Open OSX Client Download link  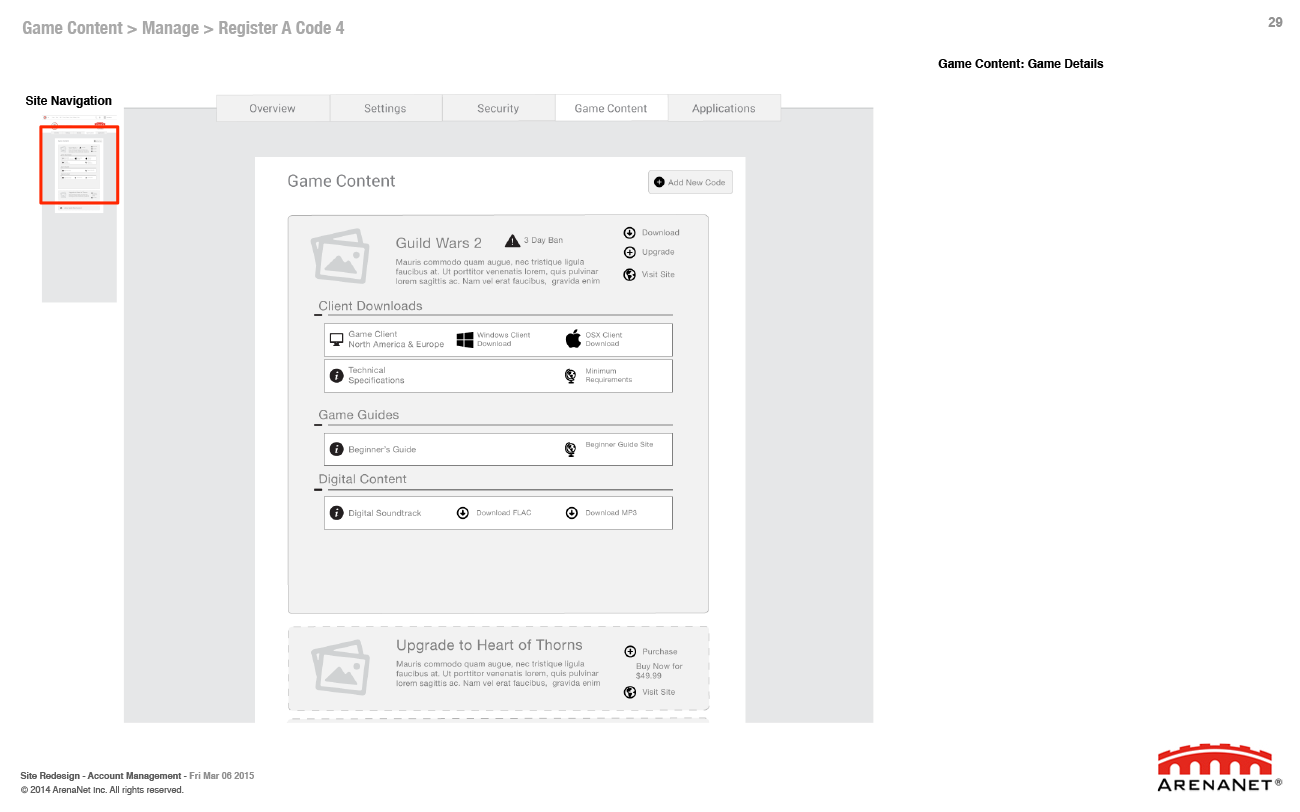coord(604,339)
